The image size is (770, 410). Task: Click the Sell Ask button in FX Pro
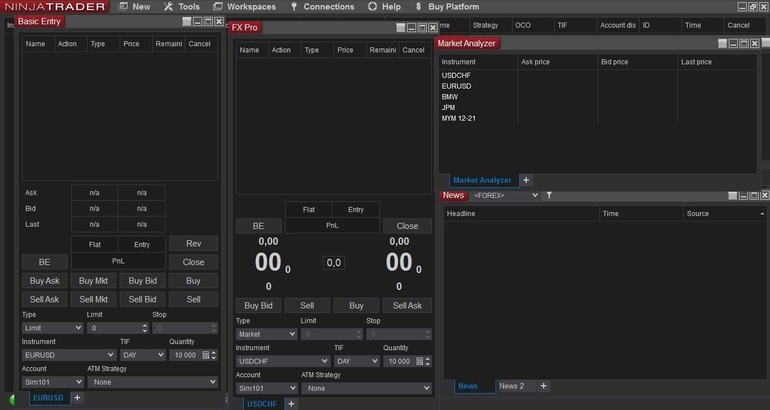[x=407, y=305]
